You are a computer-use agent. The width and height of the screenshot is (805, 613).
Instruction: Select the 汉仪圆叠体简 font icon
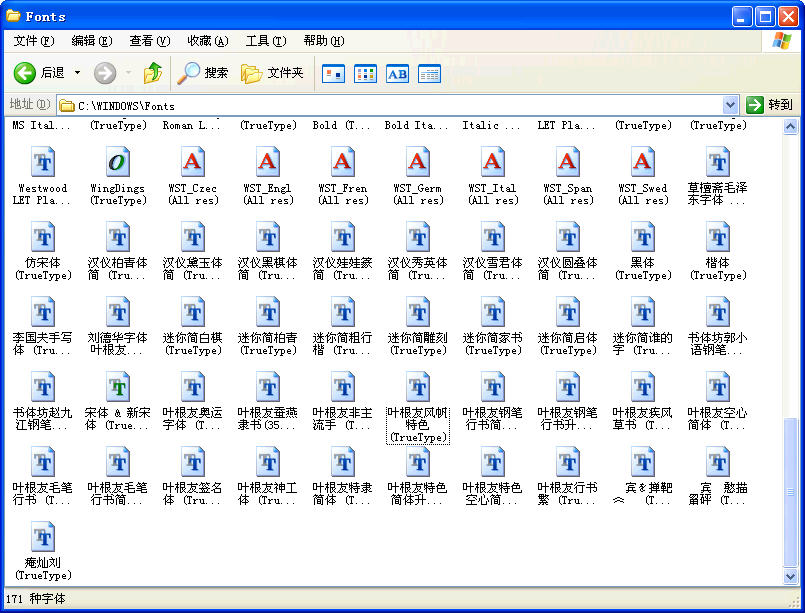click(568, 237)
